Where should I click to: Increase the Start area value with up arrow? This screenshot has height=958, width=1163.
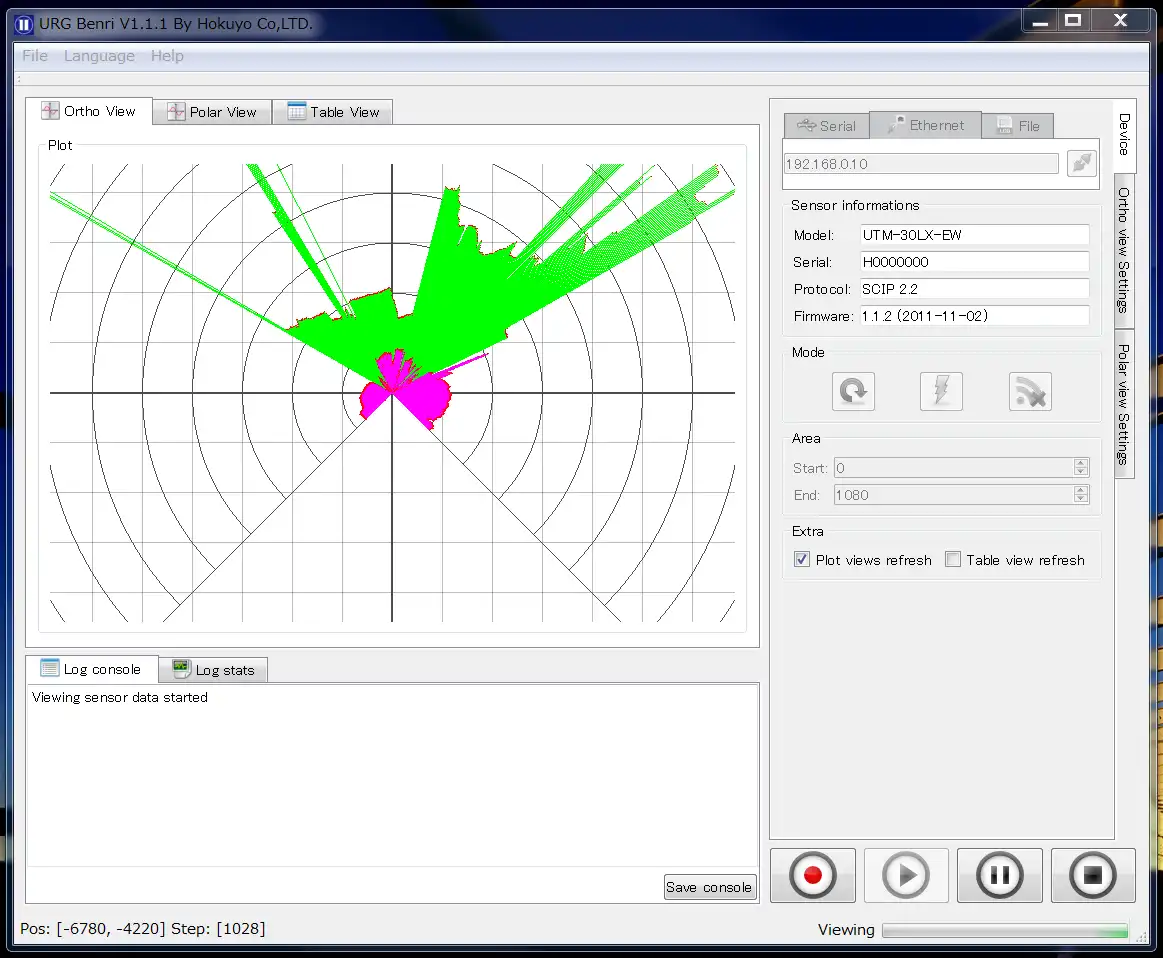pos(1081,463)
